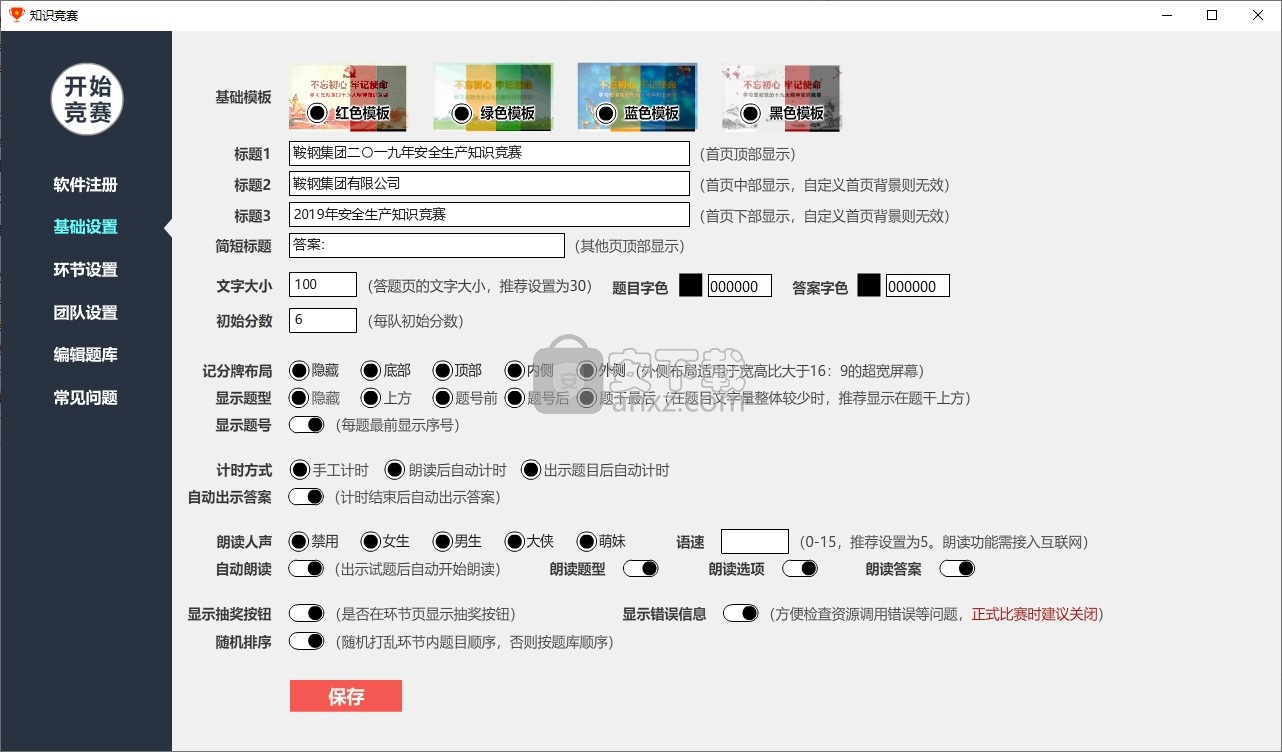Open 常见问题 in the sidebar

pyautogui.click(x=86, y=398)
